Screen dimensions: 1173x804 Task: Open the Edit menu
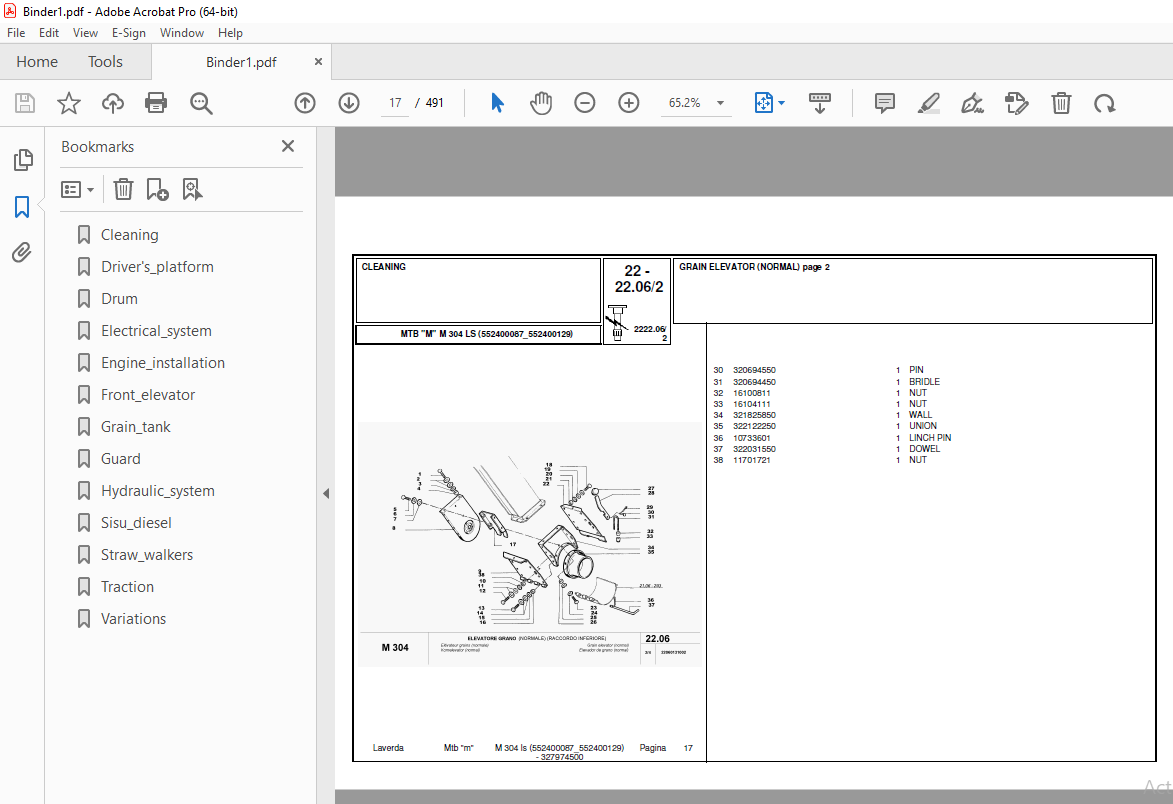coord(49,33)
